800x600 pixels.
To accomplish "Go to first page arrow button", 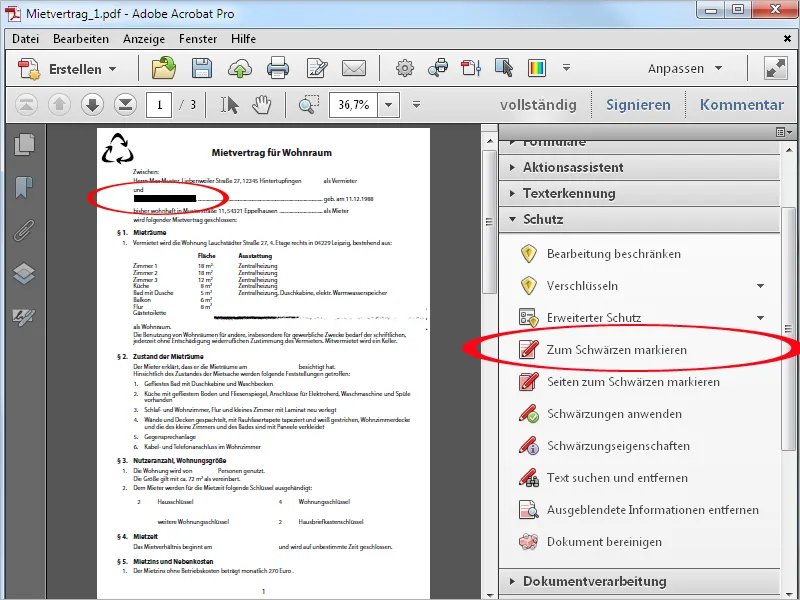I will (26, 105).
